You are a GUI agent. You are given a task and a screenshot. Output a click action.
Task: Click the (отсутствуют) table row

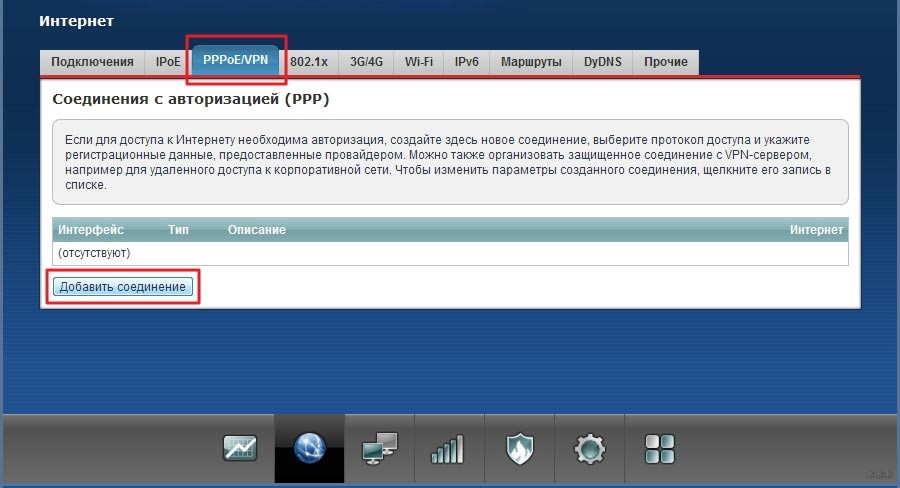[x=450, y=253]
